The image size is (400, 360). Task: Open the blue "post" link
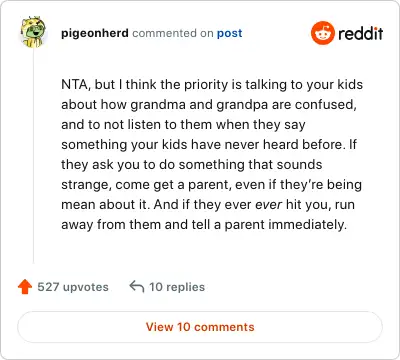[230, 33]
